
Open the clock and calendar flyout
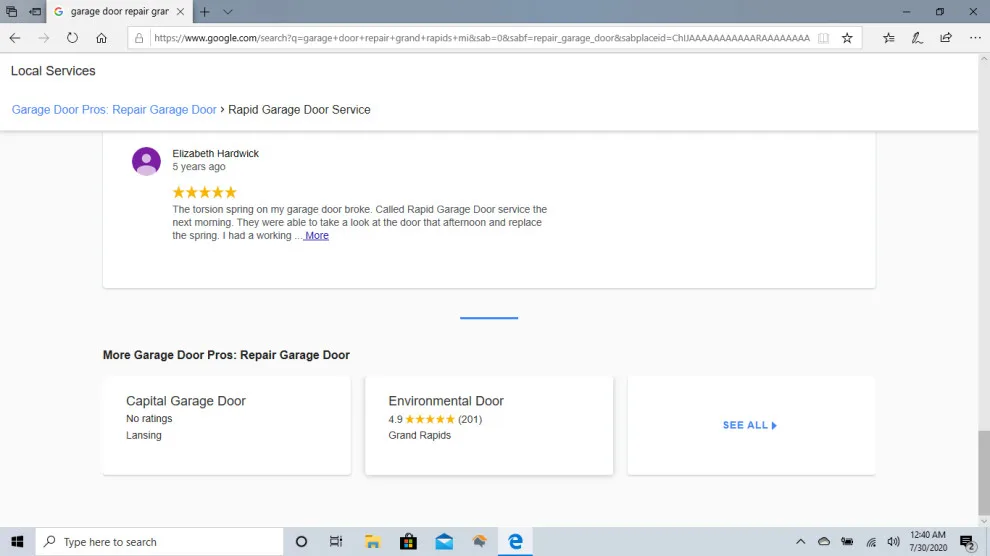[928, 541]
